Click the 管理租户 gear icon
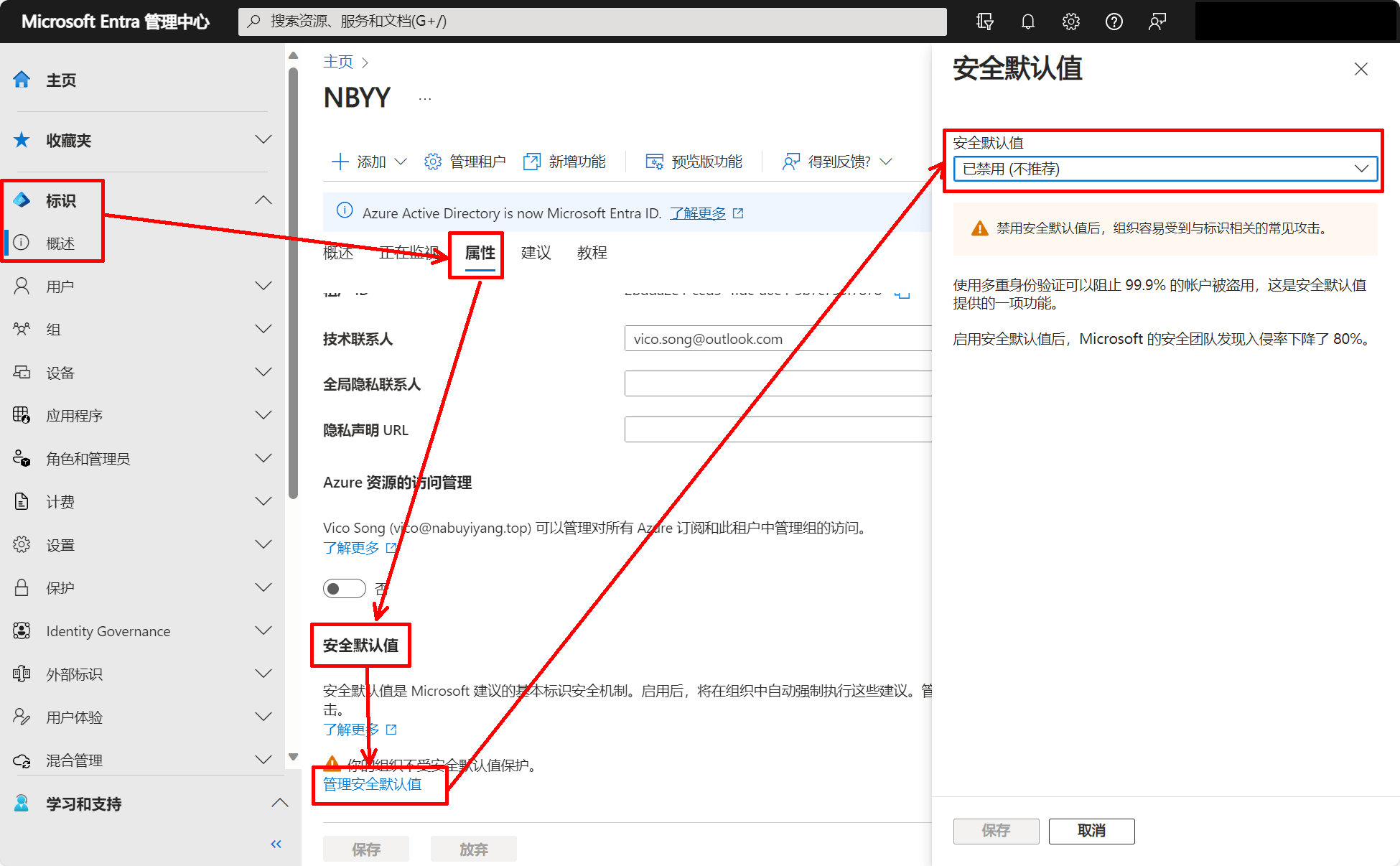Screen dimensions: 1400x866 (x=432, y=162)
